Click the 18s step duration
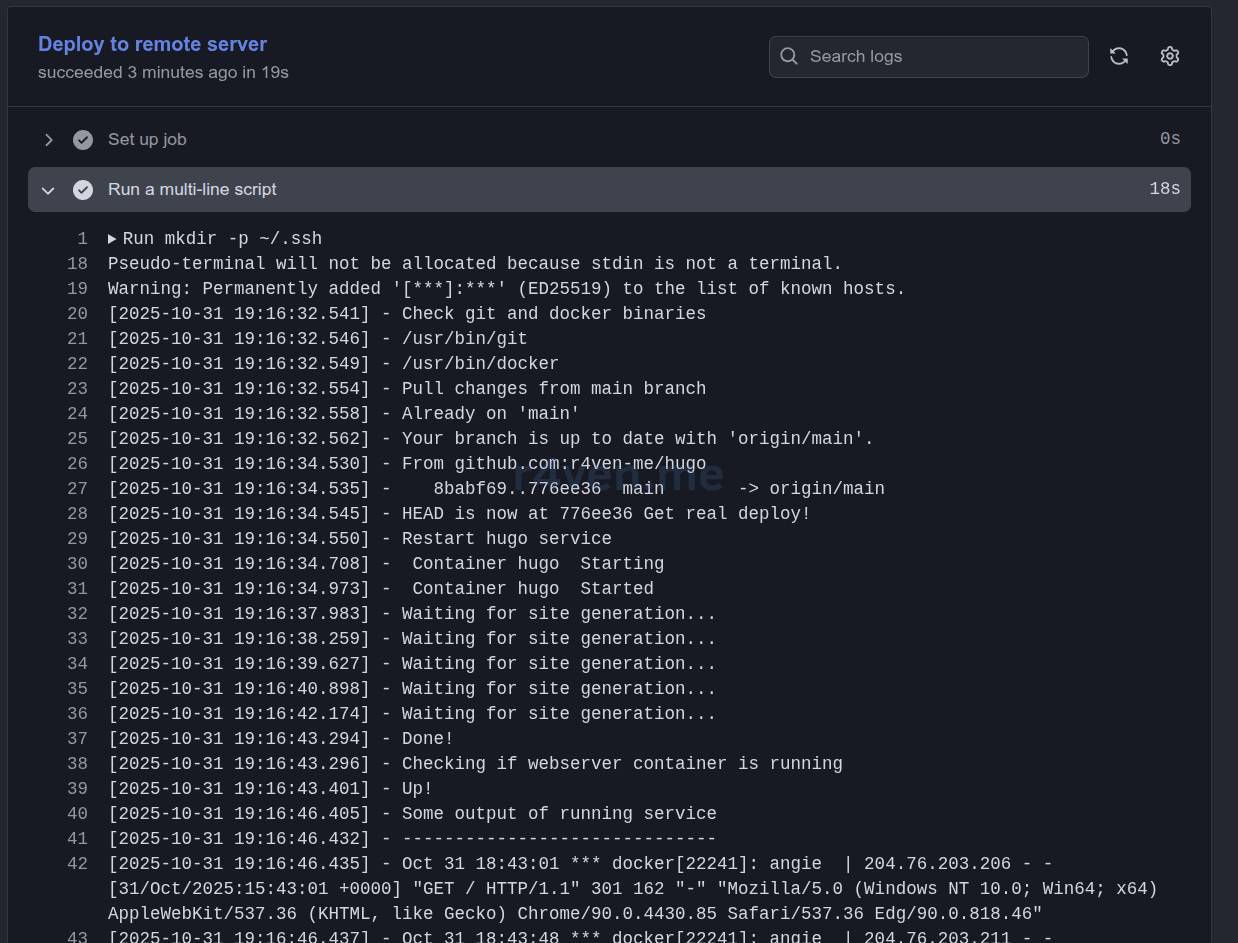The image size is (1238, 943). 1164,189
